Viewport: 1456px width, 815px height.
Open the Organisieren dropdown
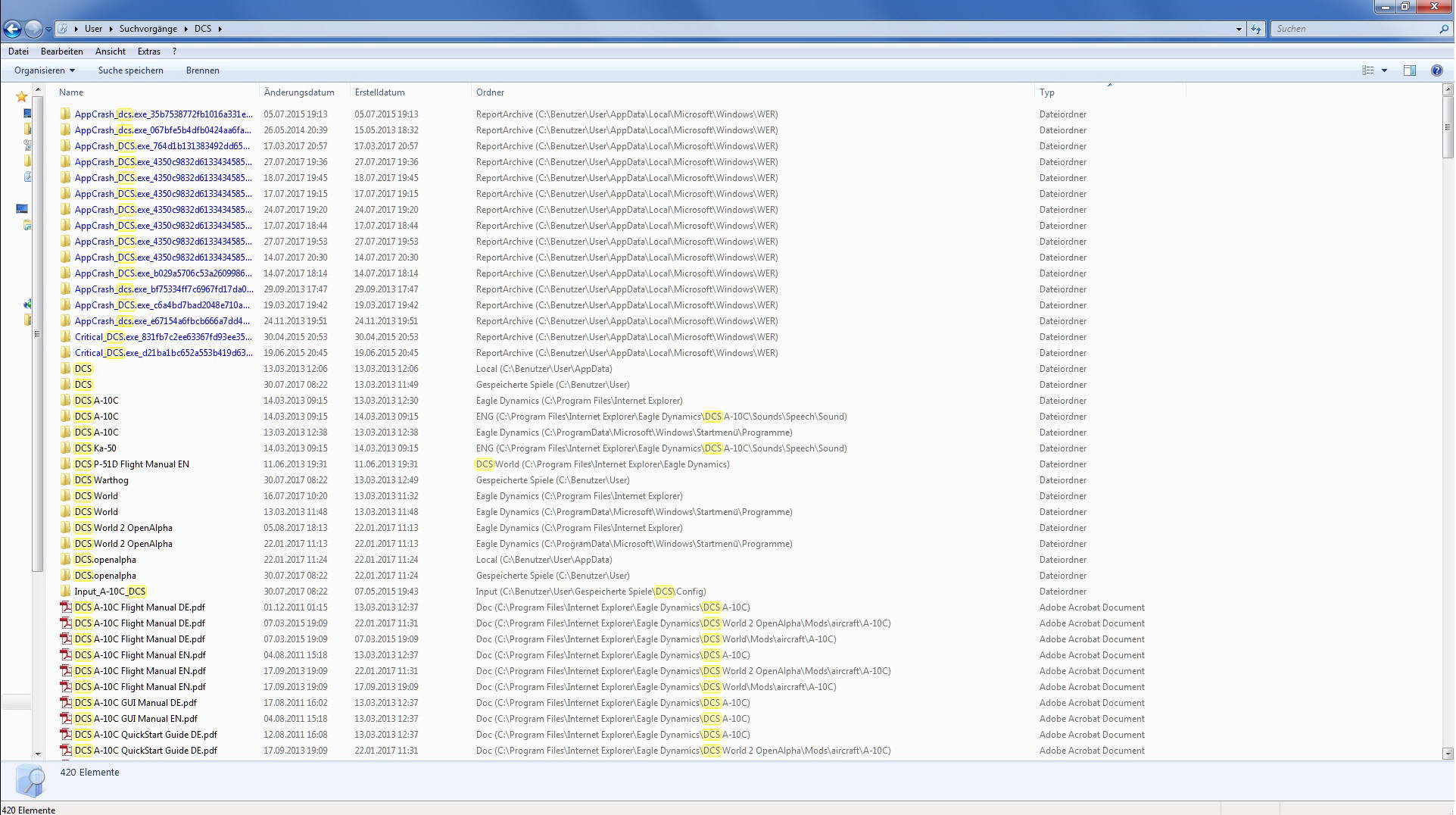click(x=45, y=70)
